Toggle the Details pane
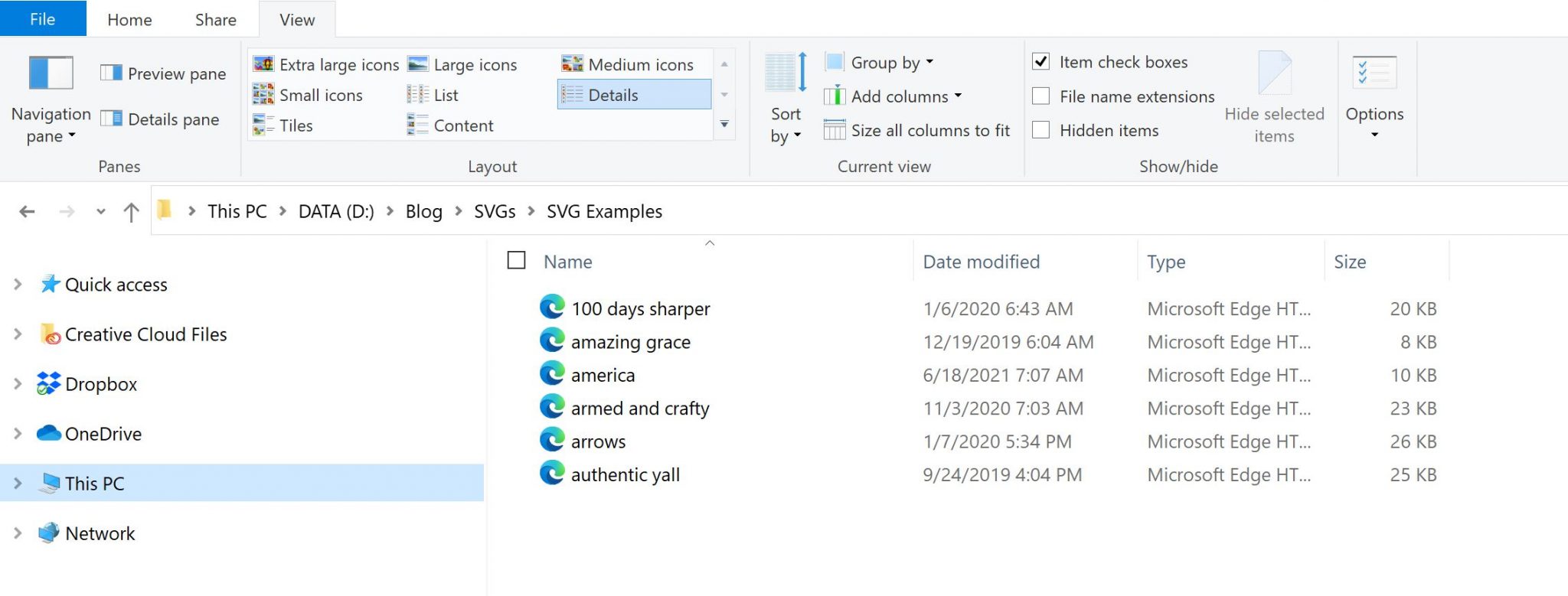The width and height of the screenshot is (1568, 596). tap(160, 119)
